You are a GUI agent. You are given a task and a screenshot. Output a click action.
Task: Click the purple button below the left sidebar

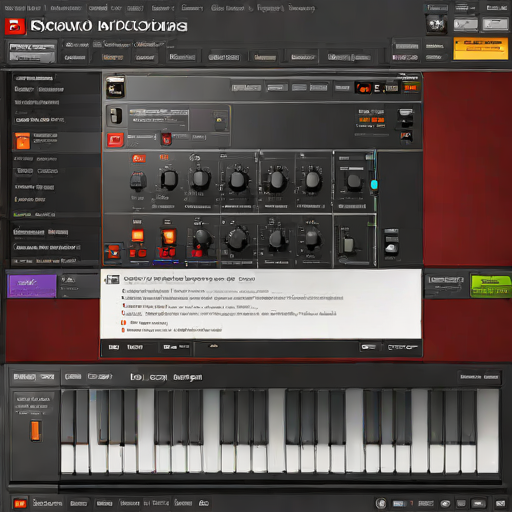[x=32, y=286]
